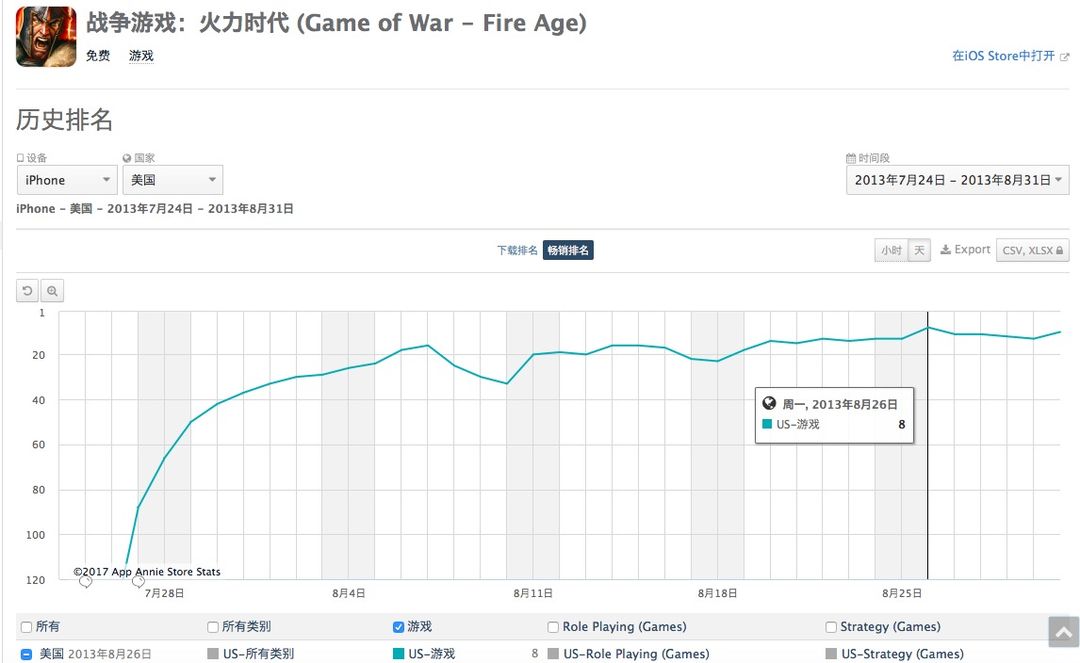Enable the Role Playing (Games) checkbox
This screenshot has height=663, width=1080.
(x=553, y=627)
